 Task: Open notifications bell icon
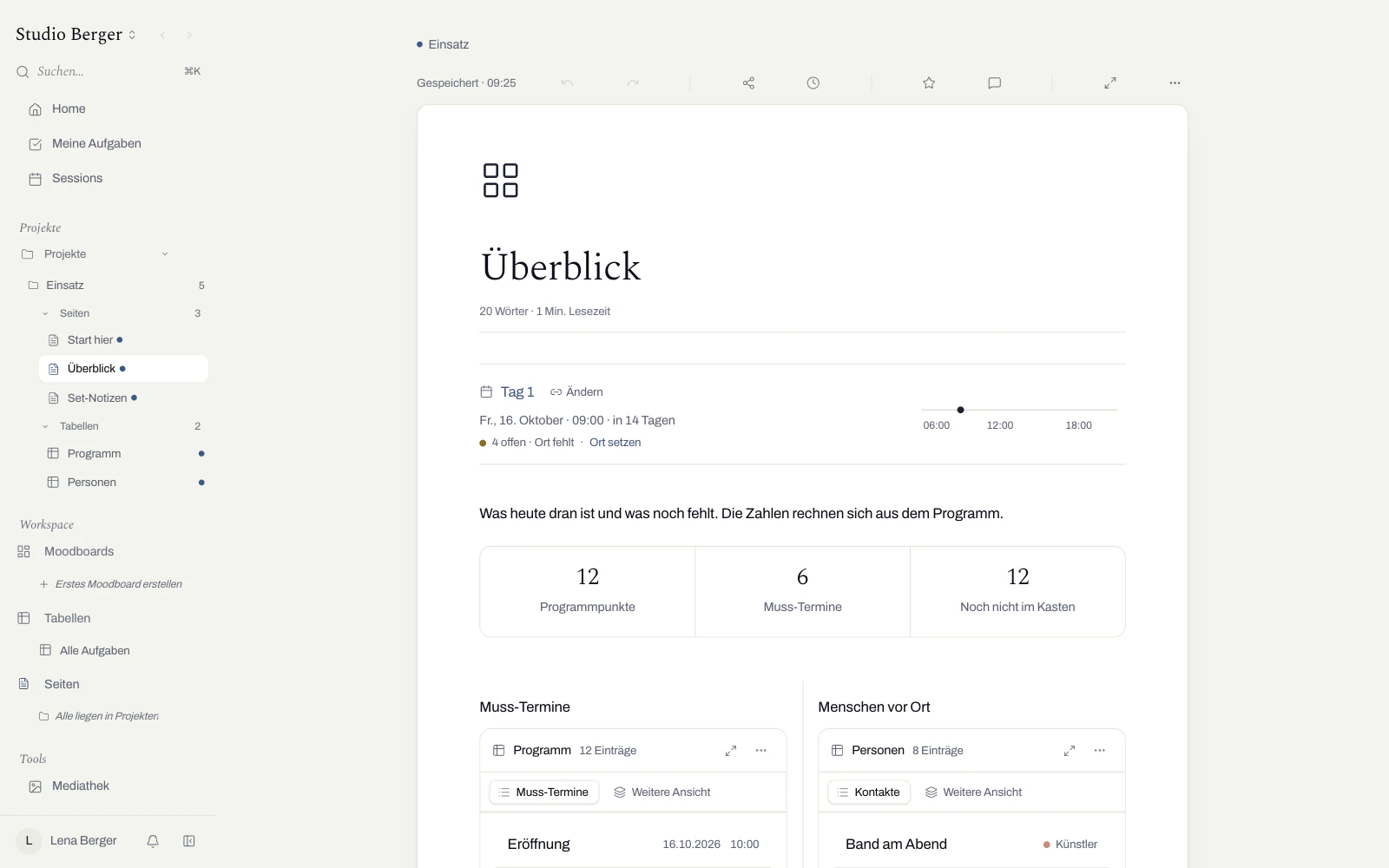click(x=153, y=841)
